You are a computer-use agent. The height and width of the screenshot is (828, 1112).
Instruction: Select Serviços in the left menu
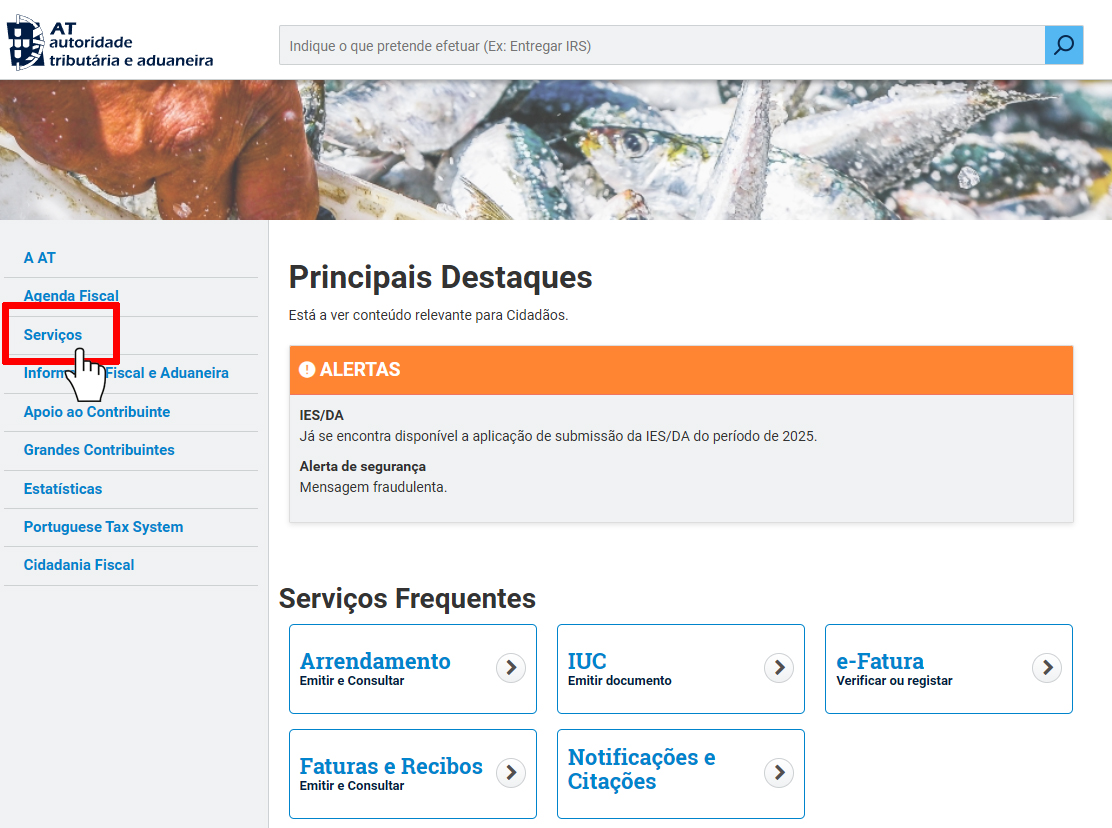[53, 335]
